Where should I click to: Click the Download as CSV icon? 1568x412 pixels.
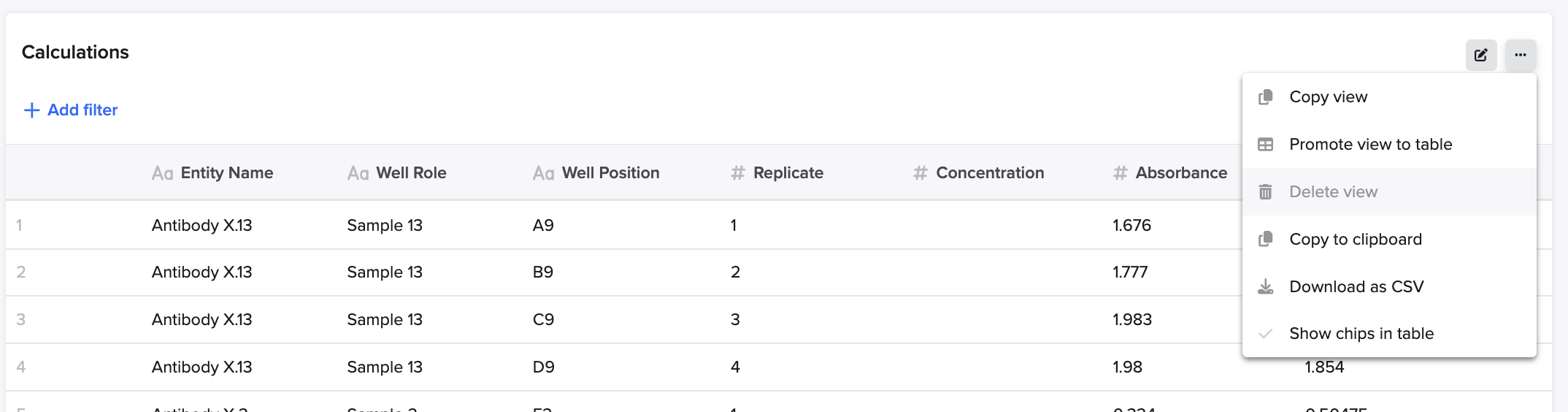(1266, 287)
